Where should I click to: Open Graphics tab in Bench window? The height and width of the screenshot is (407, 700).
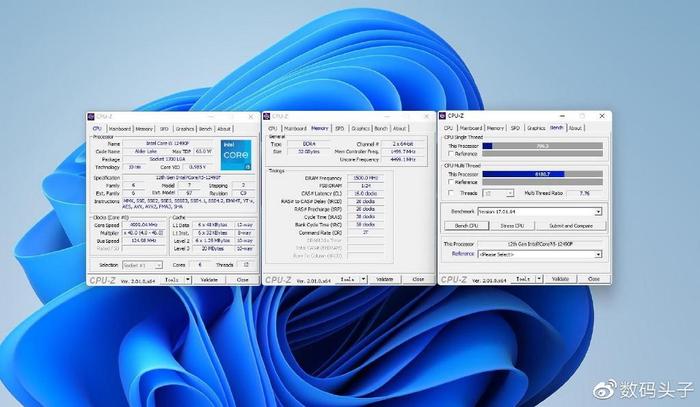[x=536, y=128]
